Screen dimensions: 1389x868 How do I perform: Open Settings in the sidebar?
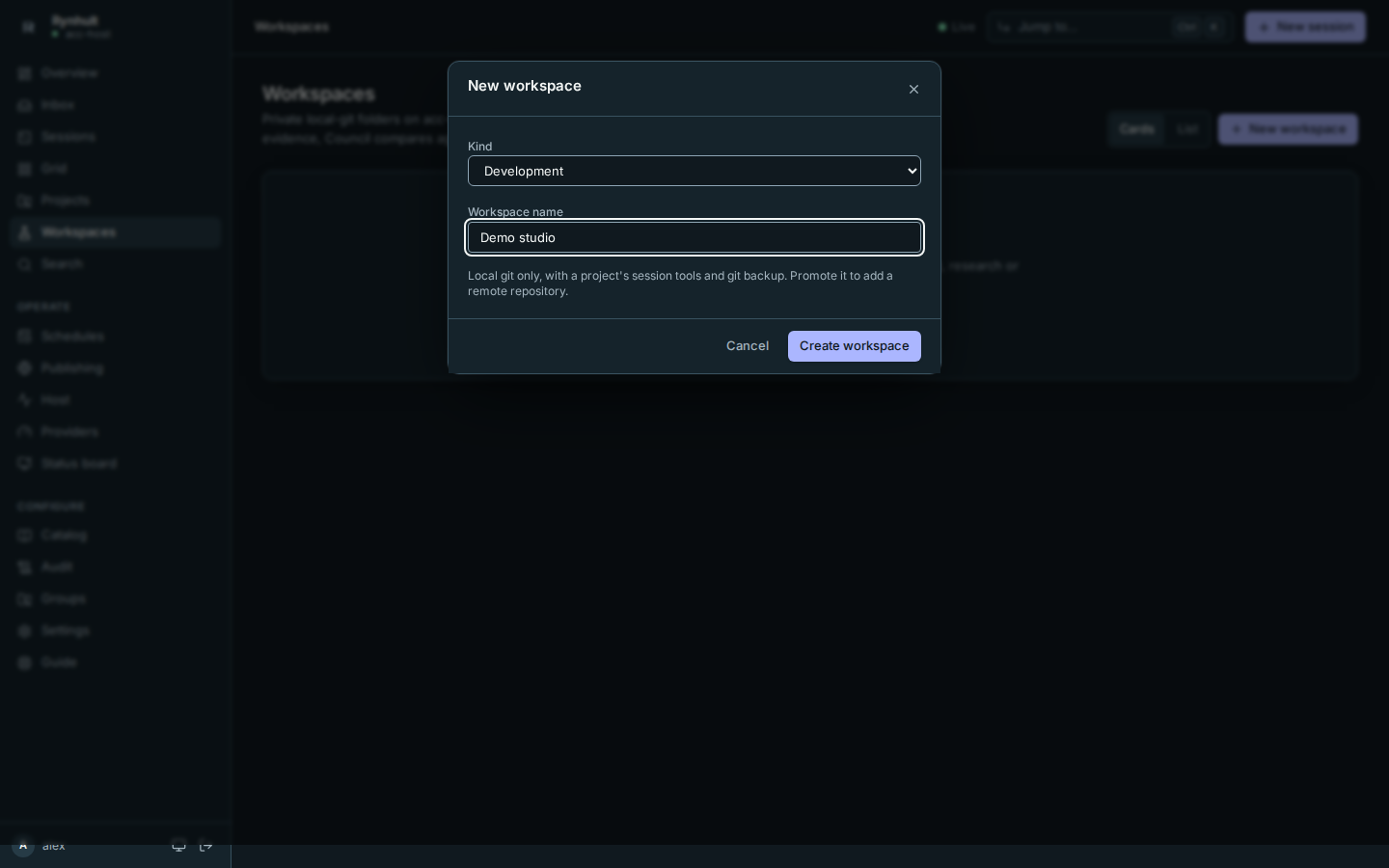pos(116,631)
